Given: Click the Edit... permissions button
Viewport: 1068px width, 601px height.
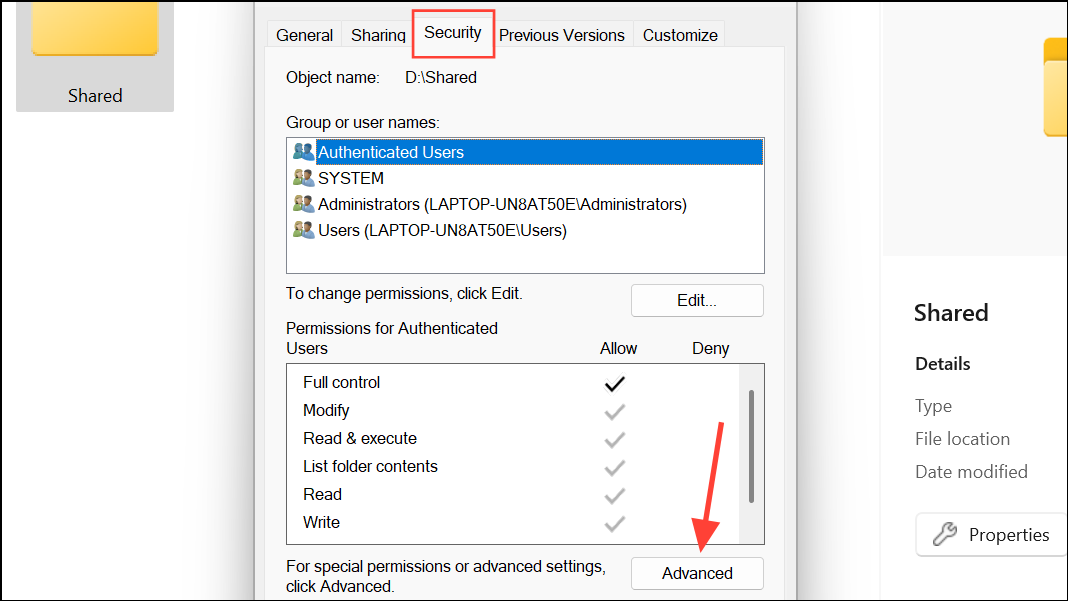Looking at the screenshot, I should (x=697, y=300).
